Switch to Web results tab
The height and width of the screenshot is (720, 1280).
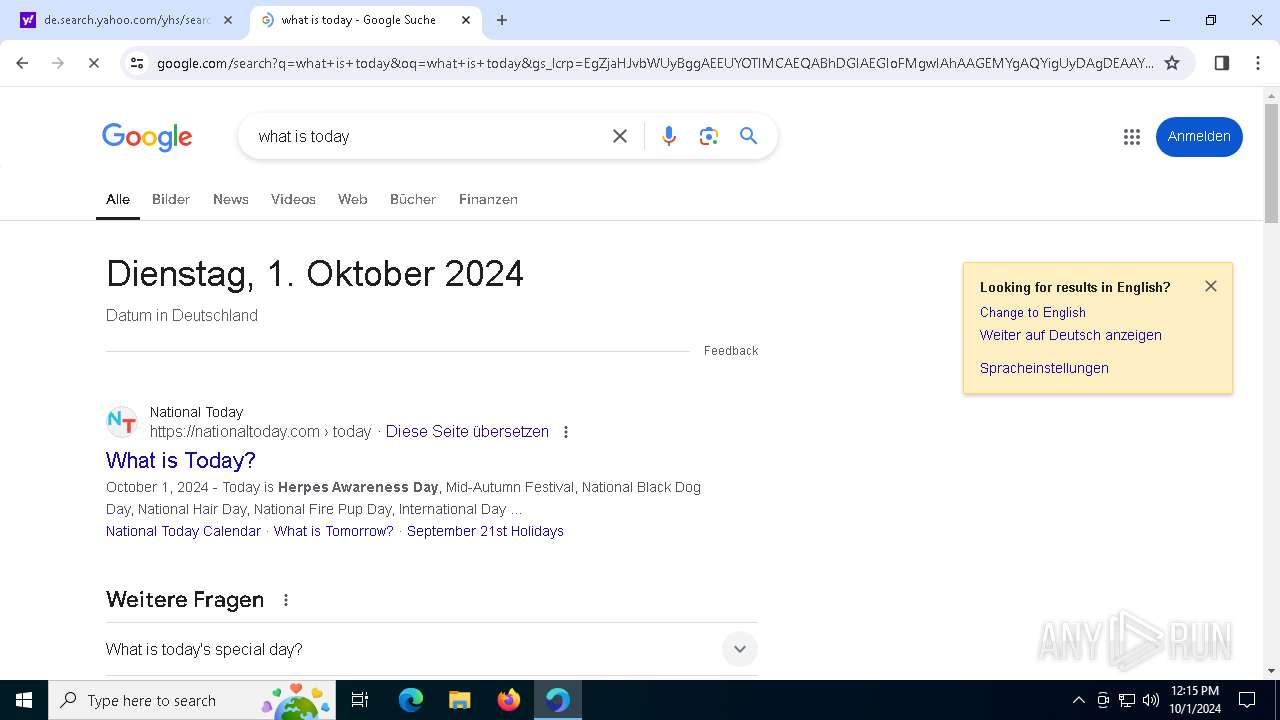click(x=353, y=199)
